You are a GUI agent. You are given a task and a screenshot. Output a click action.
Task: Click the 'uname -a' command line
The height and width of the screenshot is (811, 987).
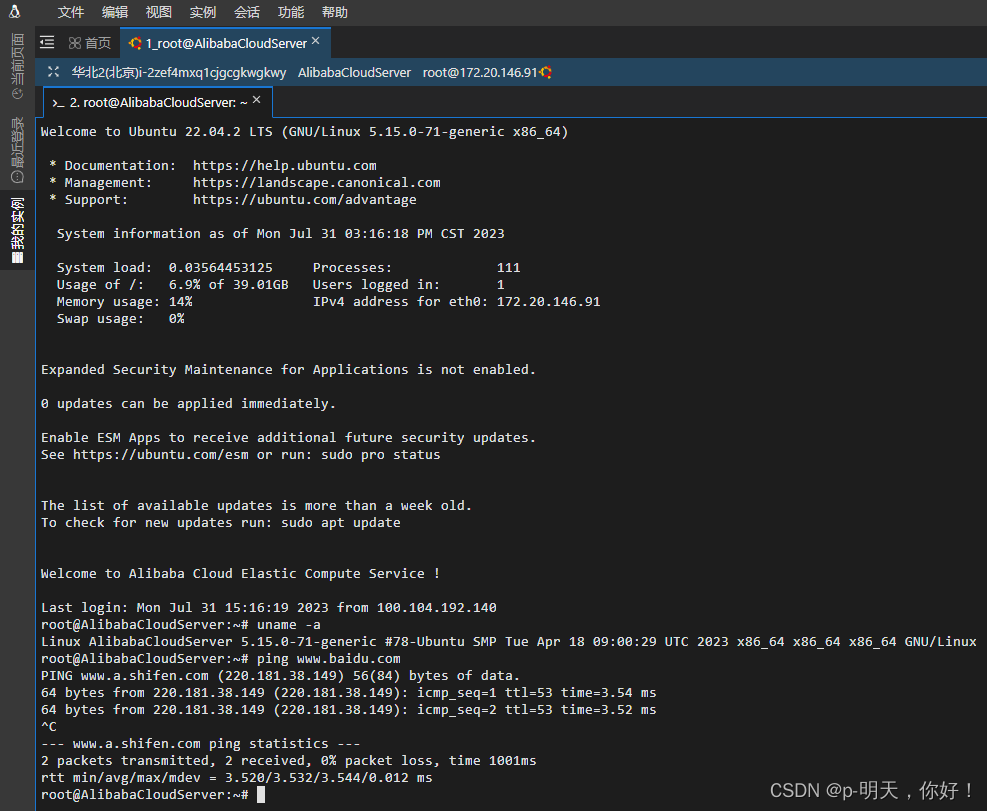coord(181,625)
